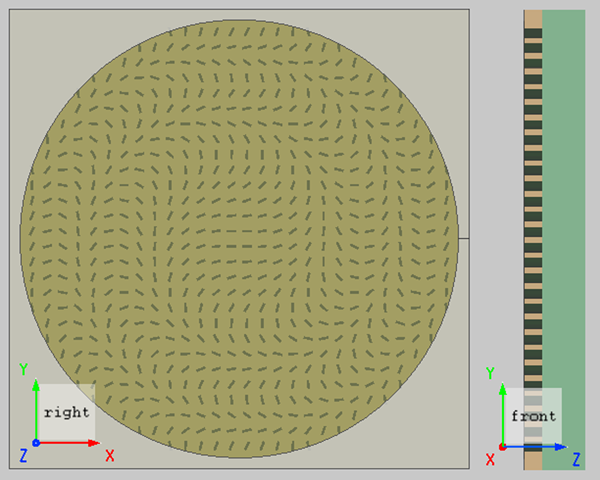
Task: Select blue Z axis arrow in front view
Action: pyautogui.click(x=536, y=447)
